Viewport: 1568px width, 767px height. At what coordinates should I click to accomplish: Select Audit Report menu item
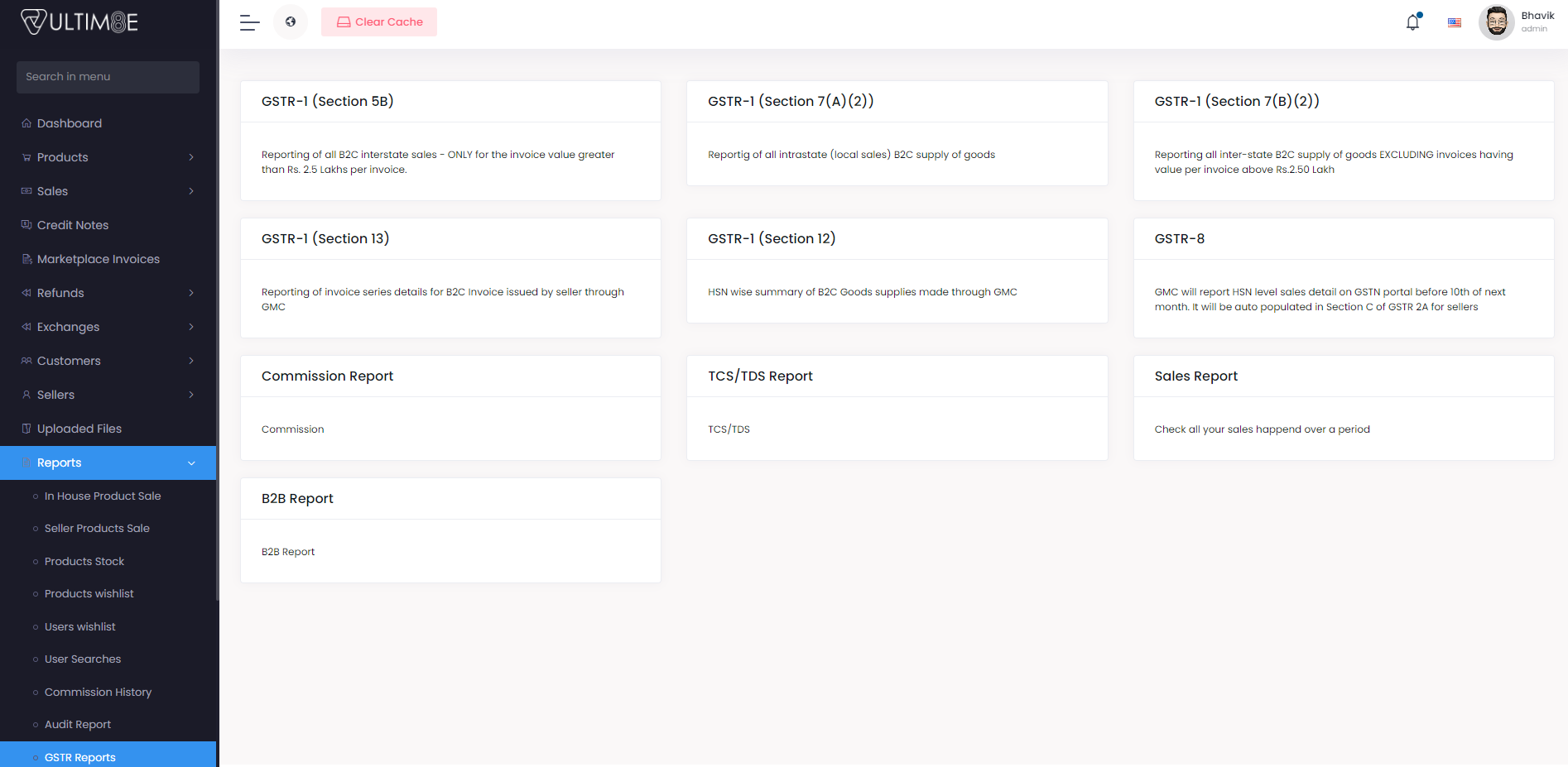[x=78, y=724]
